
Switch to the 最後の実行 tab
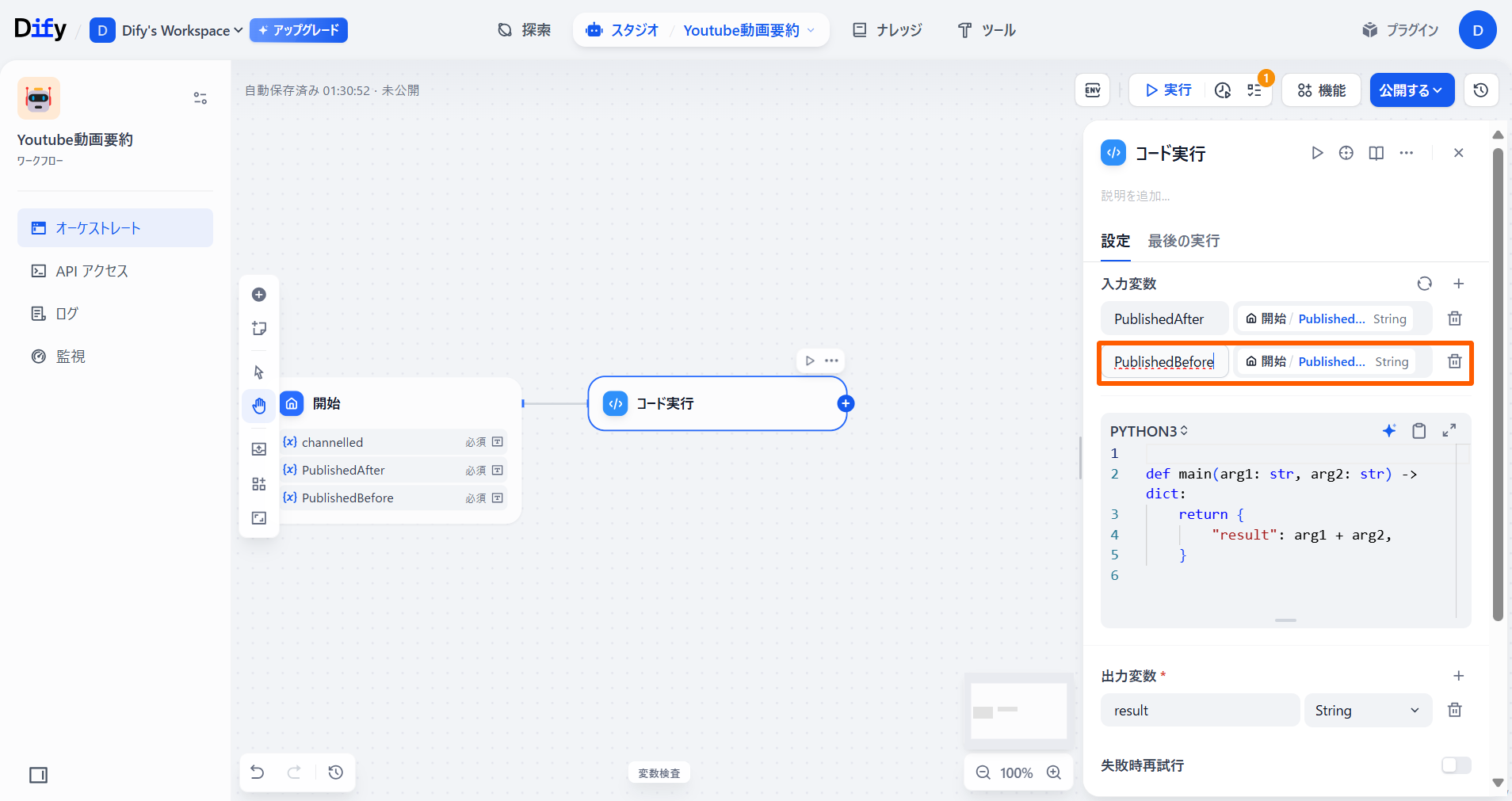click(x=1183, y=241)
